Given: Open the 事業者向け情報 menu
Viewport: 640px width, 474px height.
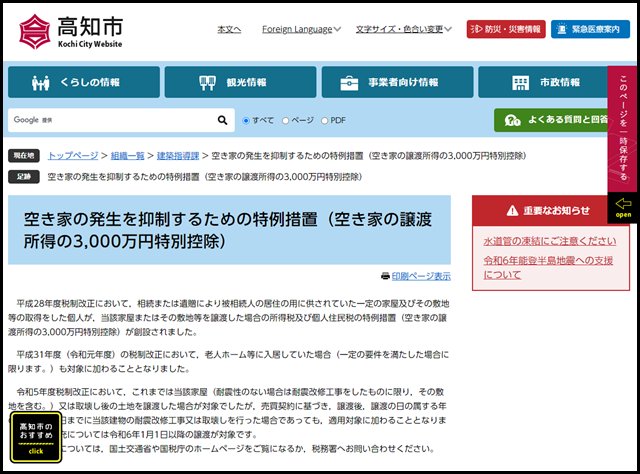Looking at the screenshot, I should (397, 82).
